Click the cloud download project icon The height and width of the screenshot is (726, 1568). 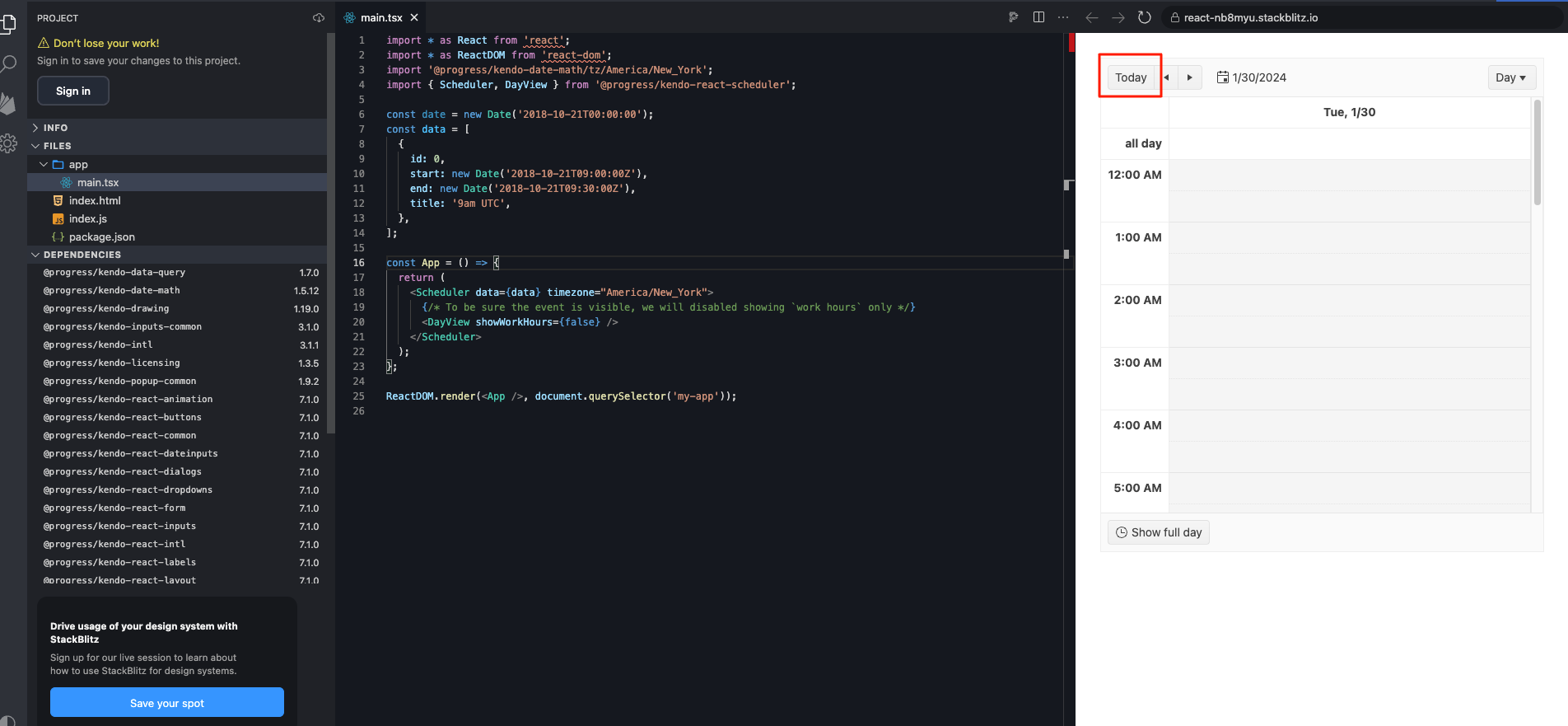point(319,18)
